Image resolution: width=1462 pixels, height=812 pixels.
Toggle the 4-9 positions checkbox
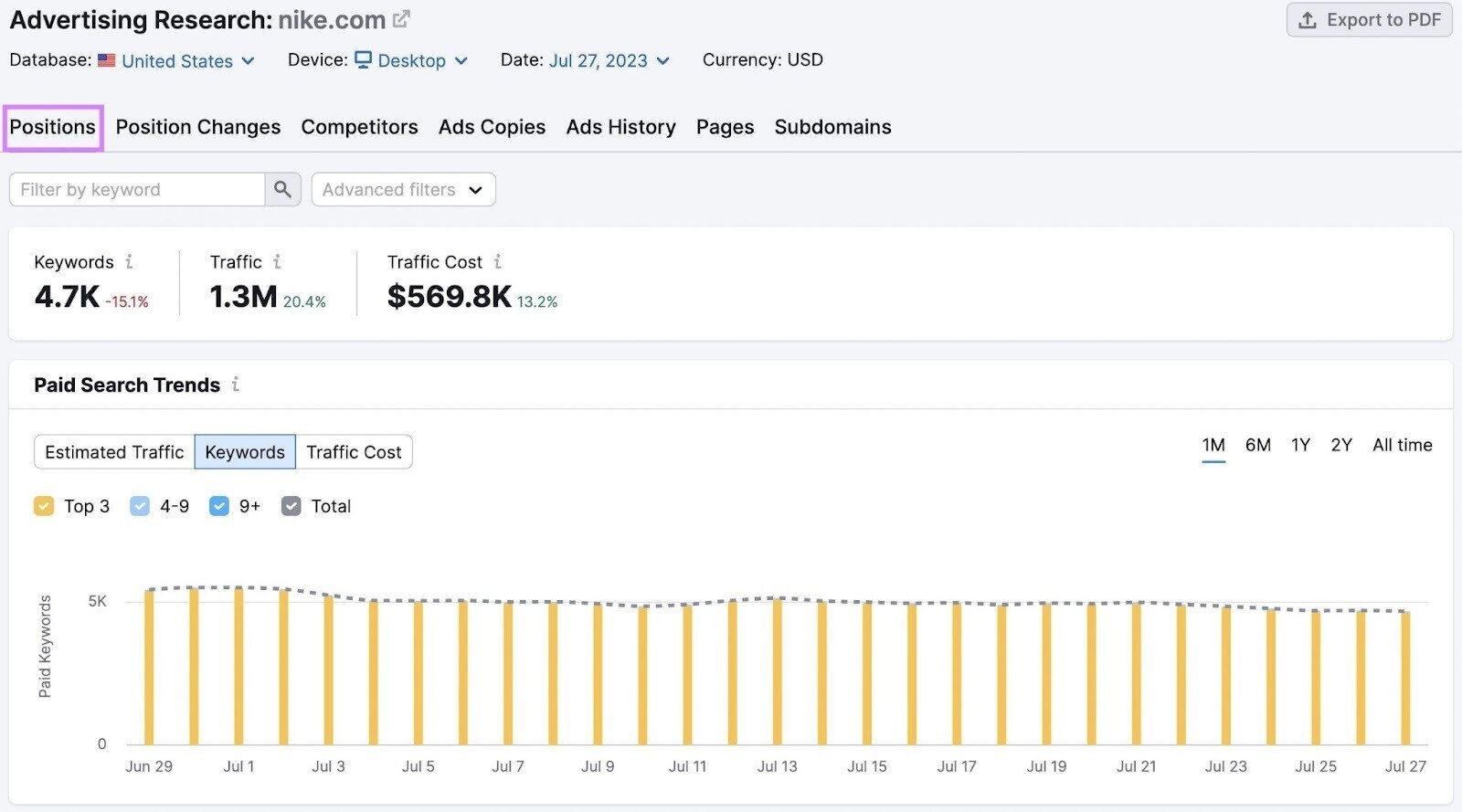point(140,506)
